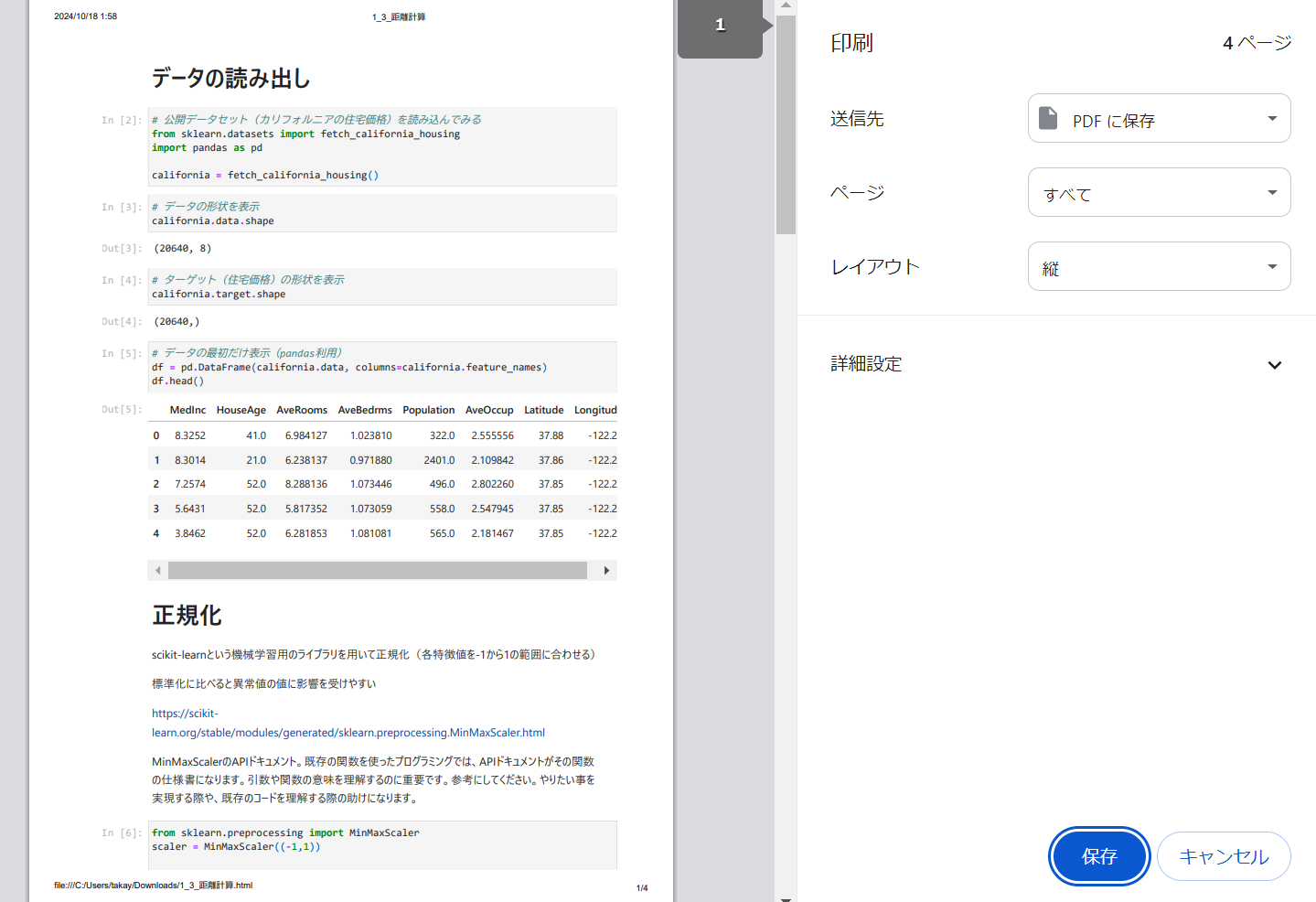Click the レイアウト dropdown chevron icon
The width and height of the screenshot is (1316, 902).
[x=1271, y=266]
